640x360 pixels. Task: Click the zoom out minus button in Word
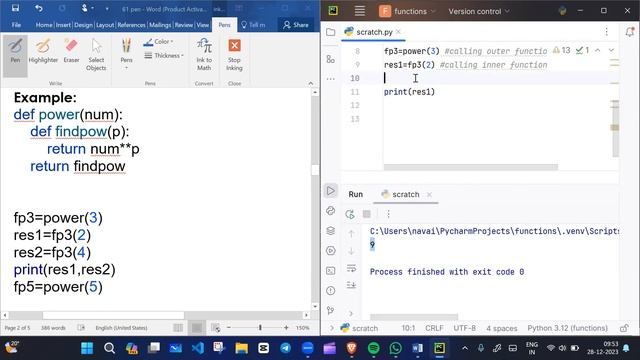click(x=229, y=328)
